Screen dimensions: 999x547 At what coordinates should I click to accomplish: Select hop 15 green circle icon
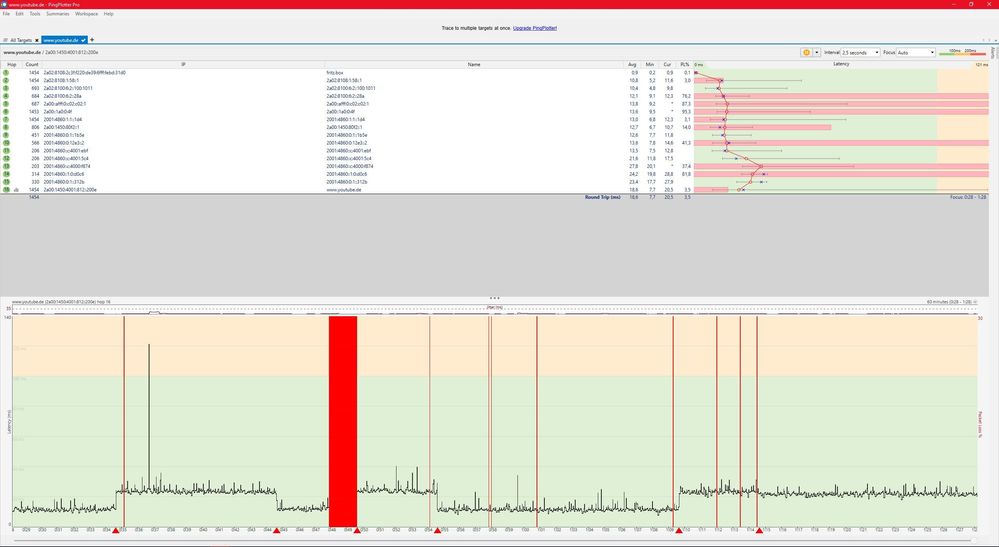pyautogui.click(x=6, y=181)
